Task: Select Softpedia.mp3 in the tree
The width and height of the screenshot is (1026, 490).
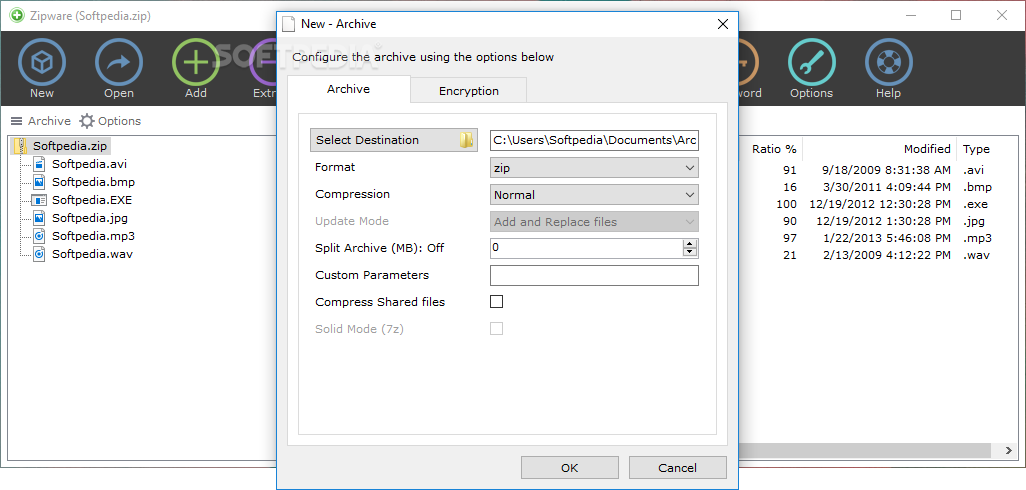Action: pos(94,236)
